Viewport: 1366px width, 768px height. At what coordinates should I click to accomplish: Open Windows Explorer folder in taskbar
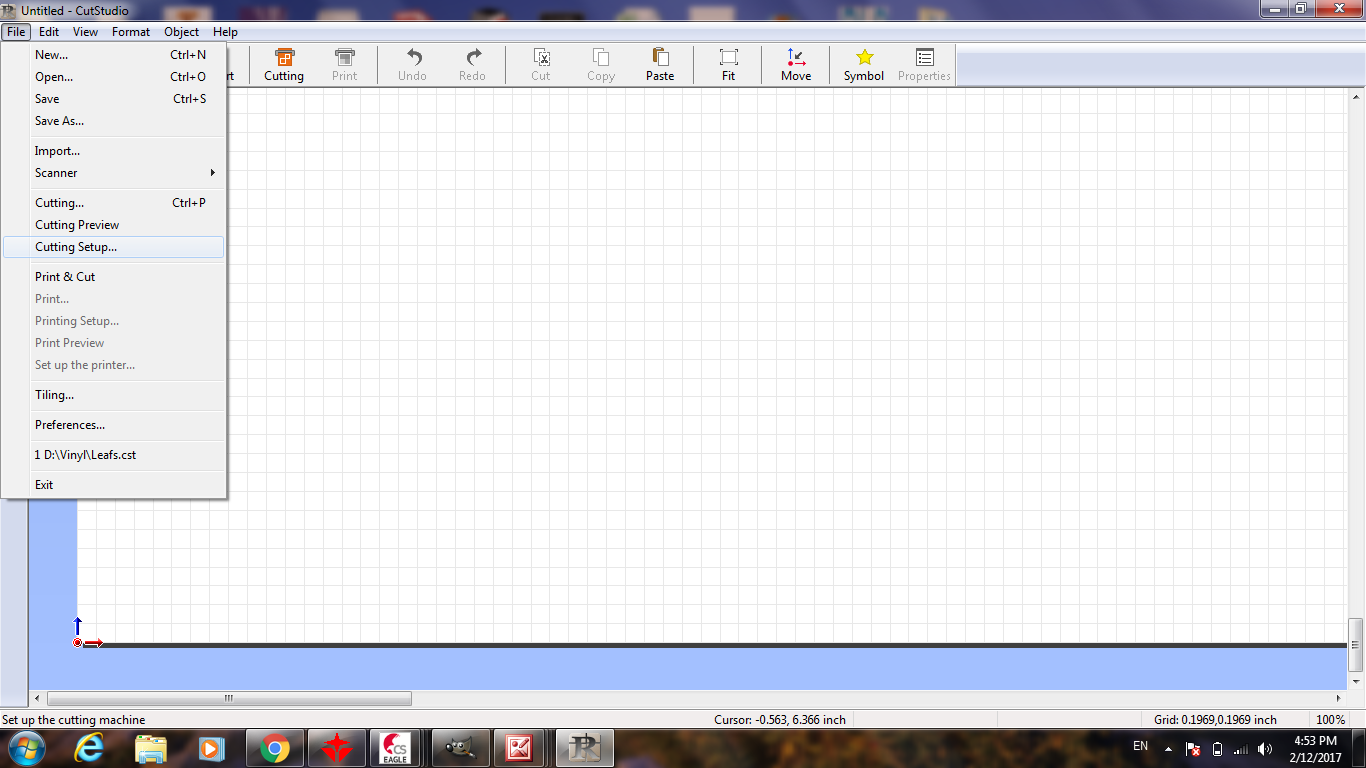(151, 748)
